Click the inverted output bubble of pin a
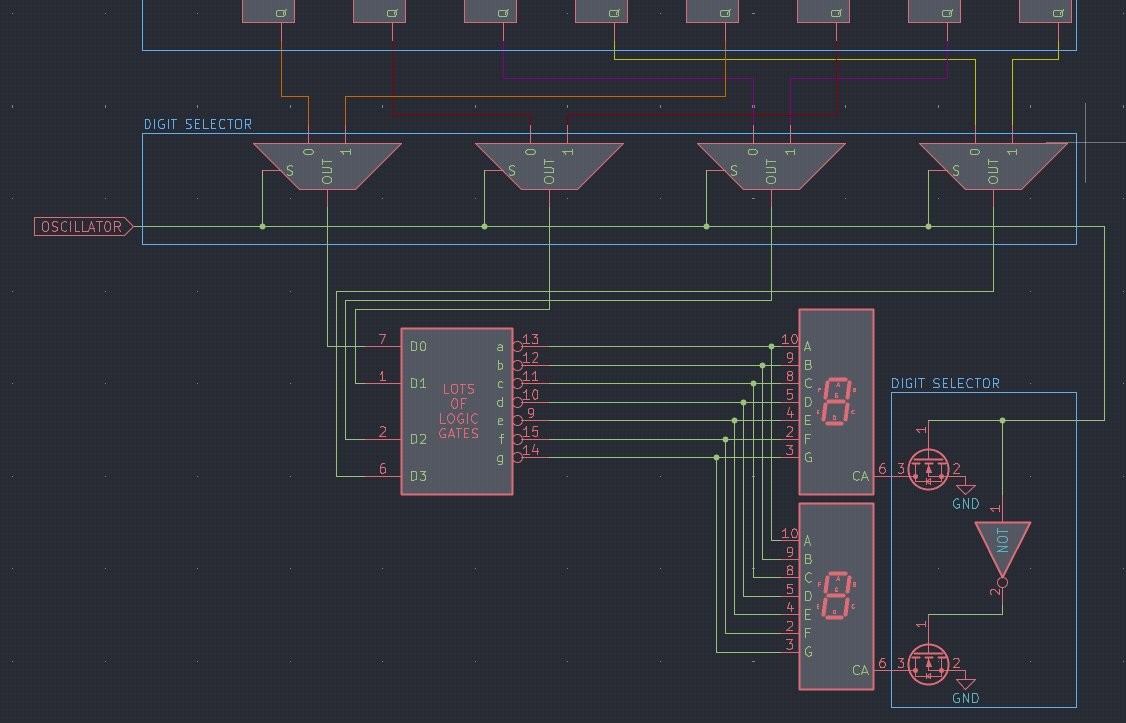1126x723 pixels. [518, 347]
